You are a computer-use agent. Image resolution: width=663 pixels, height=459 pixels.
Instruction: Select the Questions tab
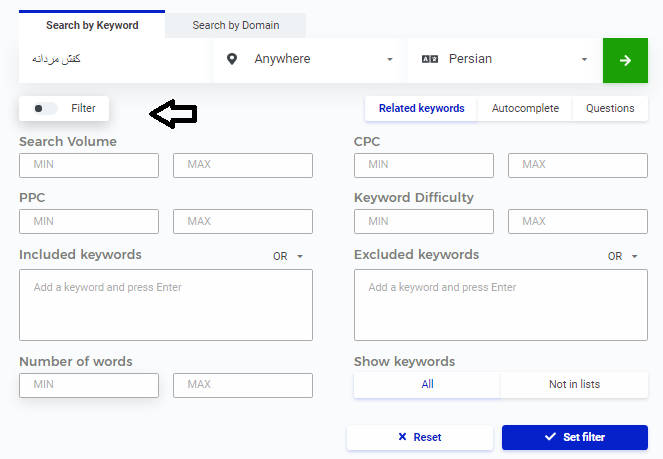coord(610,108)
